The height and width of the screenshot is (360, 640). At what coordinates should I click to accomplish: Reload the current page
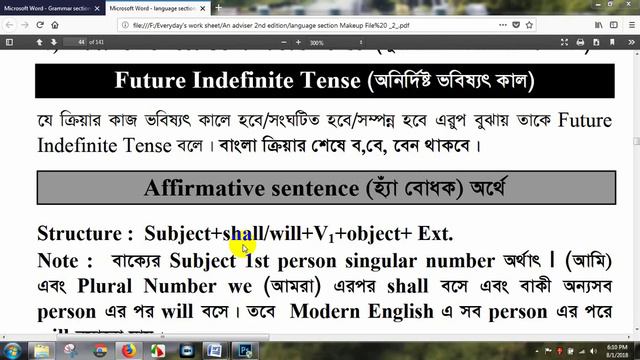click(40, 25)
